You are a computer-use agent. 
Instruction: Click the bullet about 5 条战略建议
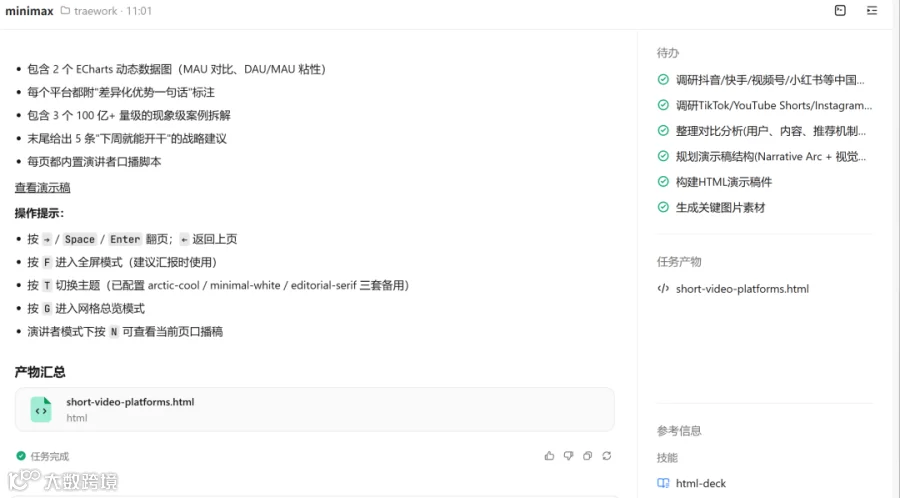coord(127,138)
